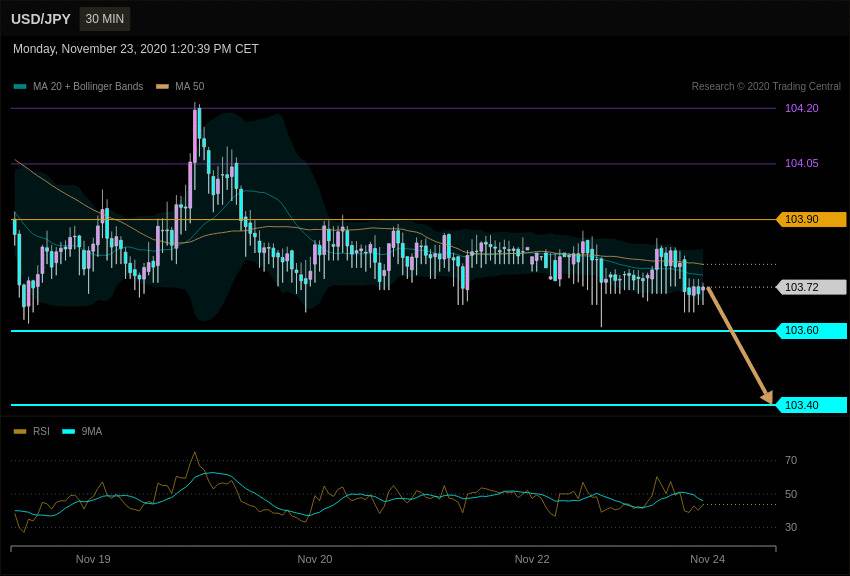Click the MA 50 legend label

tap(190, 86)
